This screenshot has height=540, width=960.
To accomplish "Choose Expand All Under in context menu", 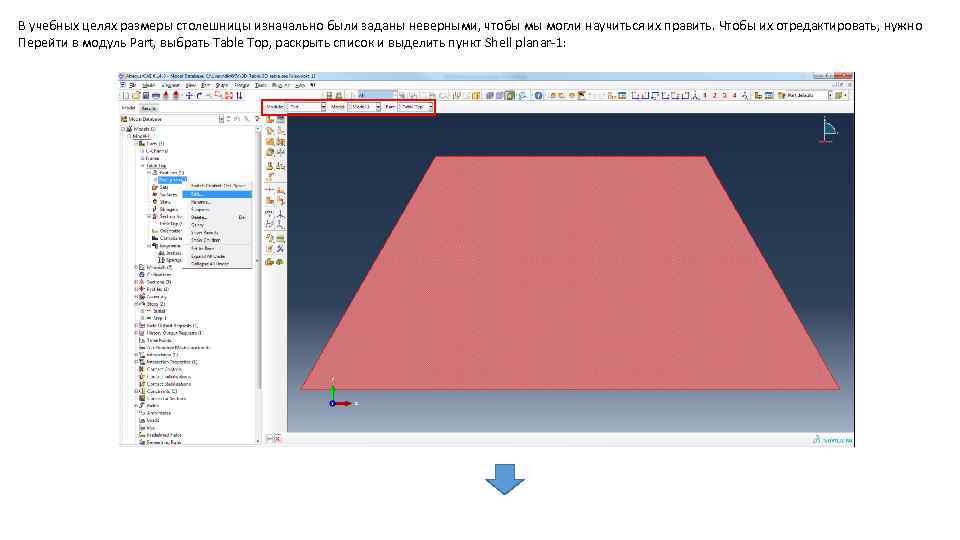I will (x=217, y=256).
